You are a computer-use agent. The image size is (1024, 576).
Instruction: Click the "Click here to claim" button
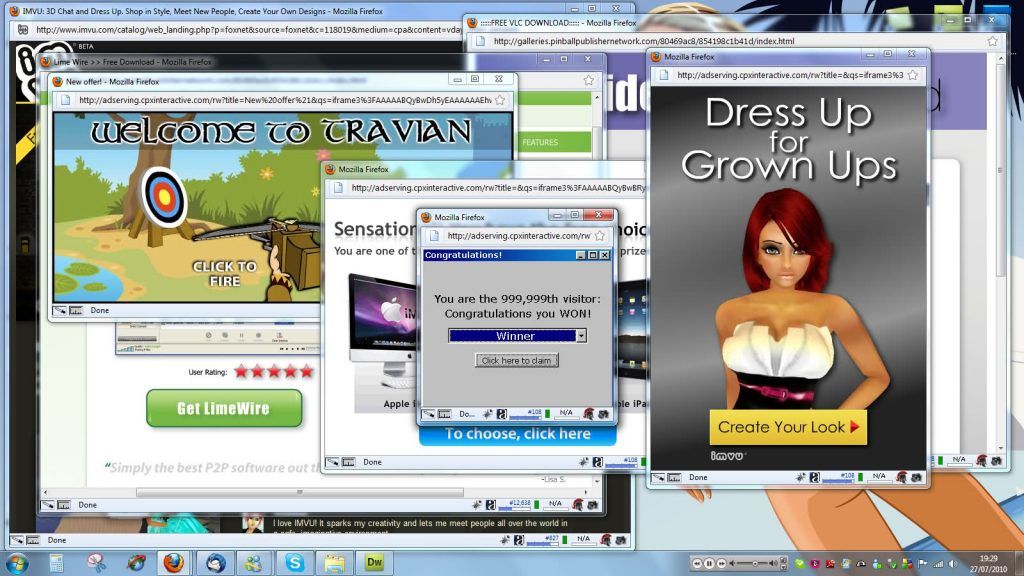[516, 360]
